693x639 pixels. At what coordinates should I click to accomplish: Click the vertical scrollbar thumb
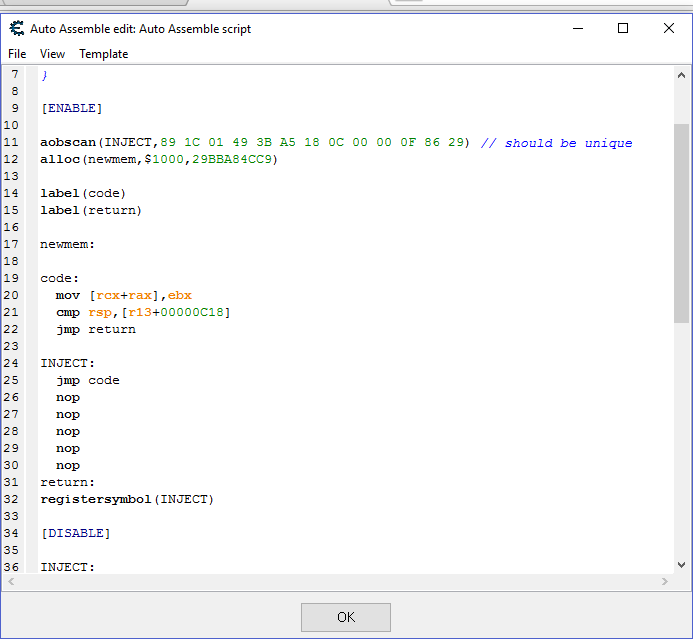point(681,222)
